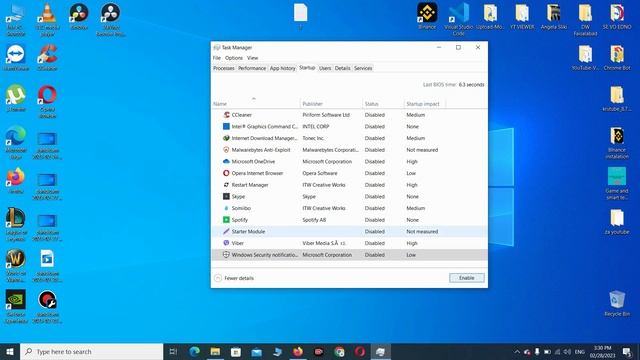Open Microsoft Store in the taskbar
Screen dimensions: 640x360
236,351
